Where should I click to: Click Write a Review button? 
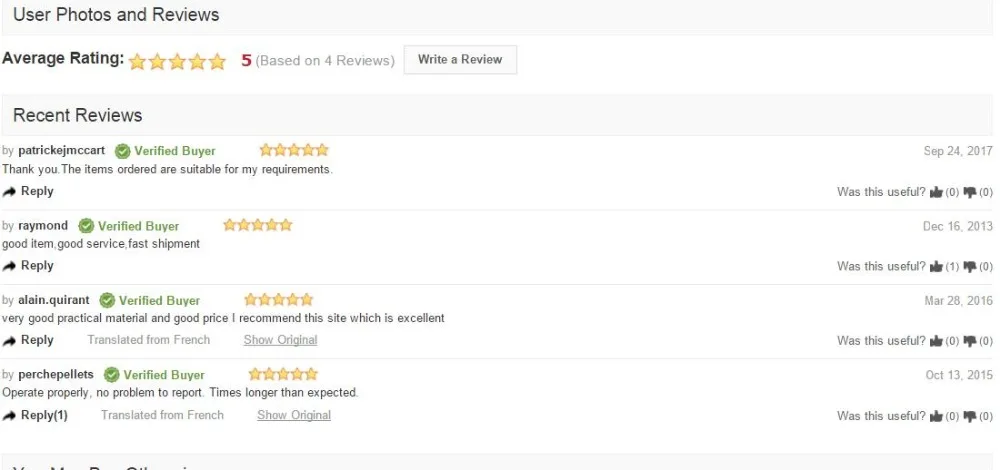[x=460, y=60]
